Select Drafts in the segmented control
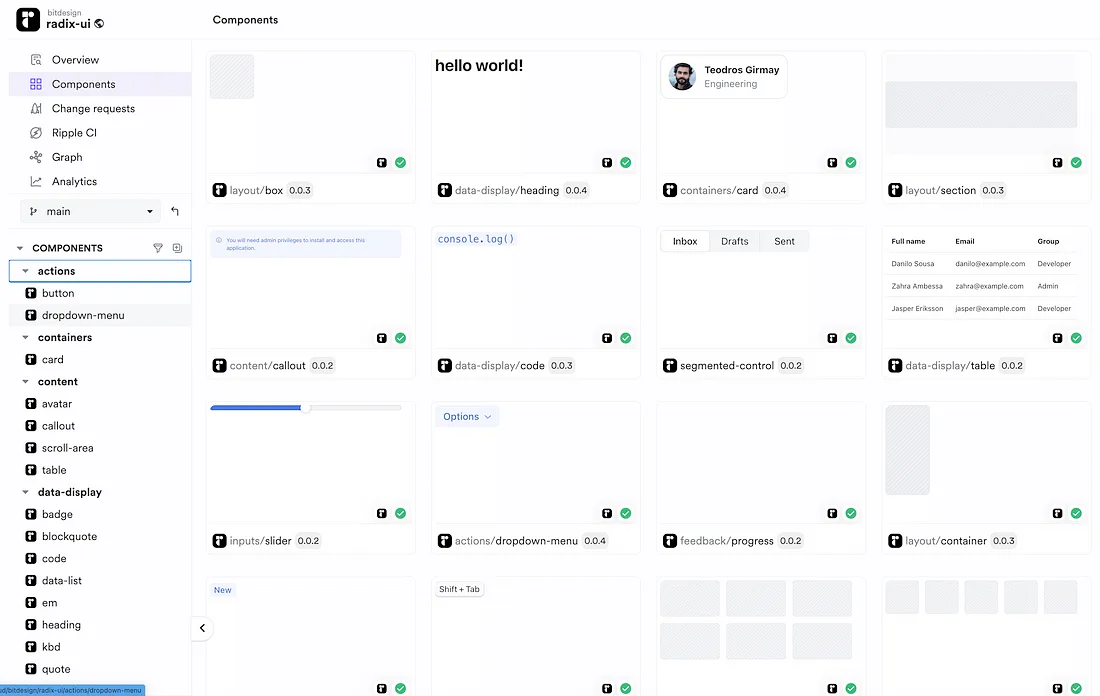The height and width of the screenshot is (696, 1100). coord(734,241)
